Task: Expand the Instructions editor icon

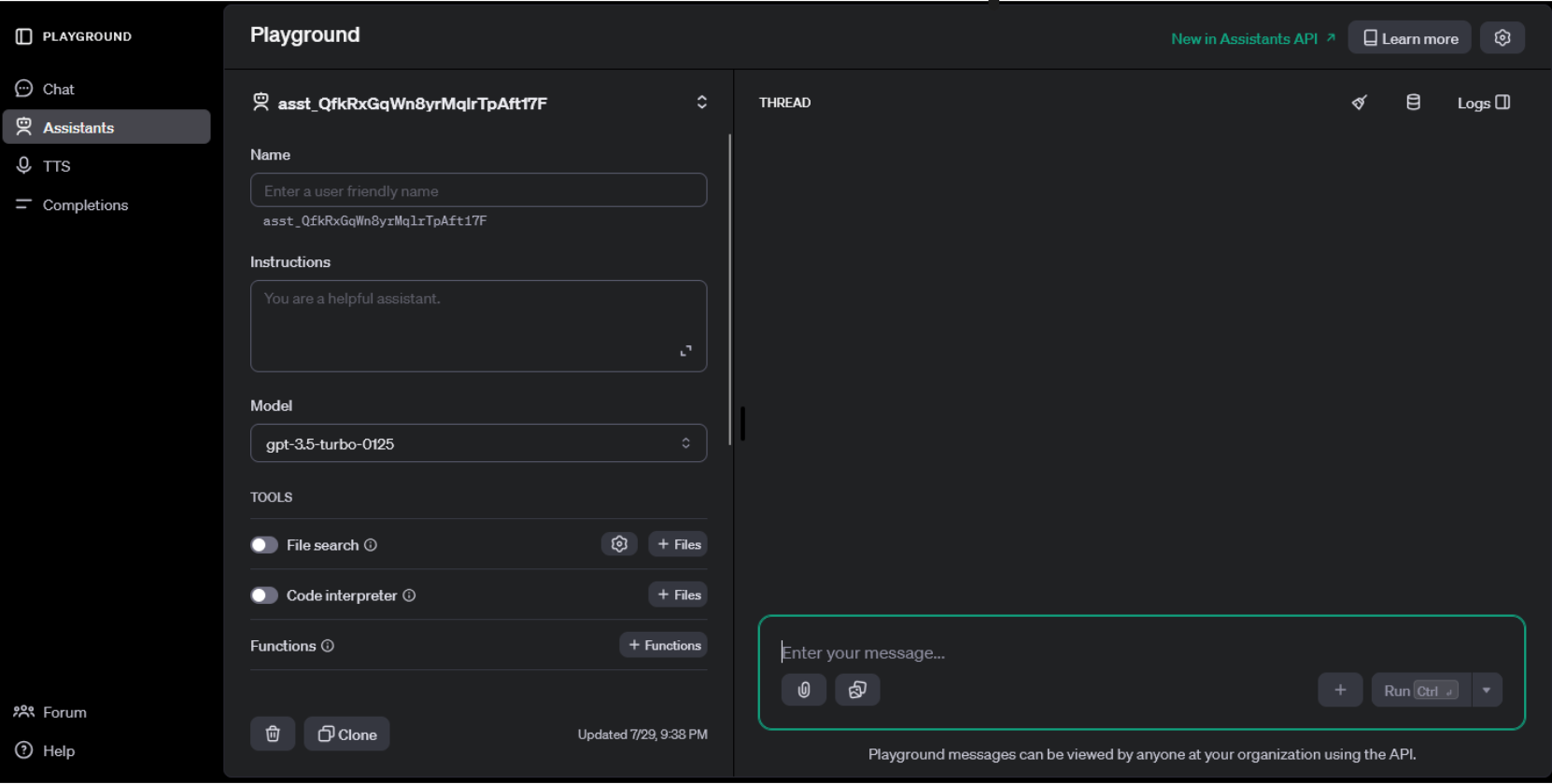Action: [x=686, y=351]
